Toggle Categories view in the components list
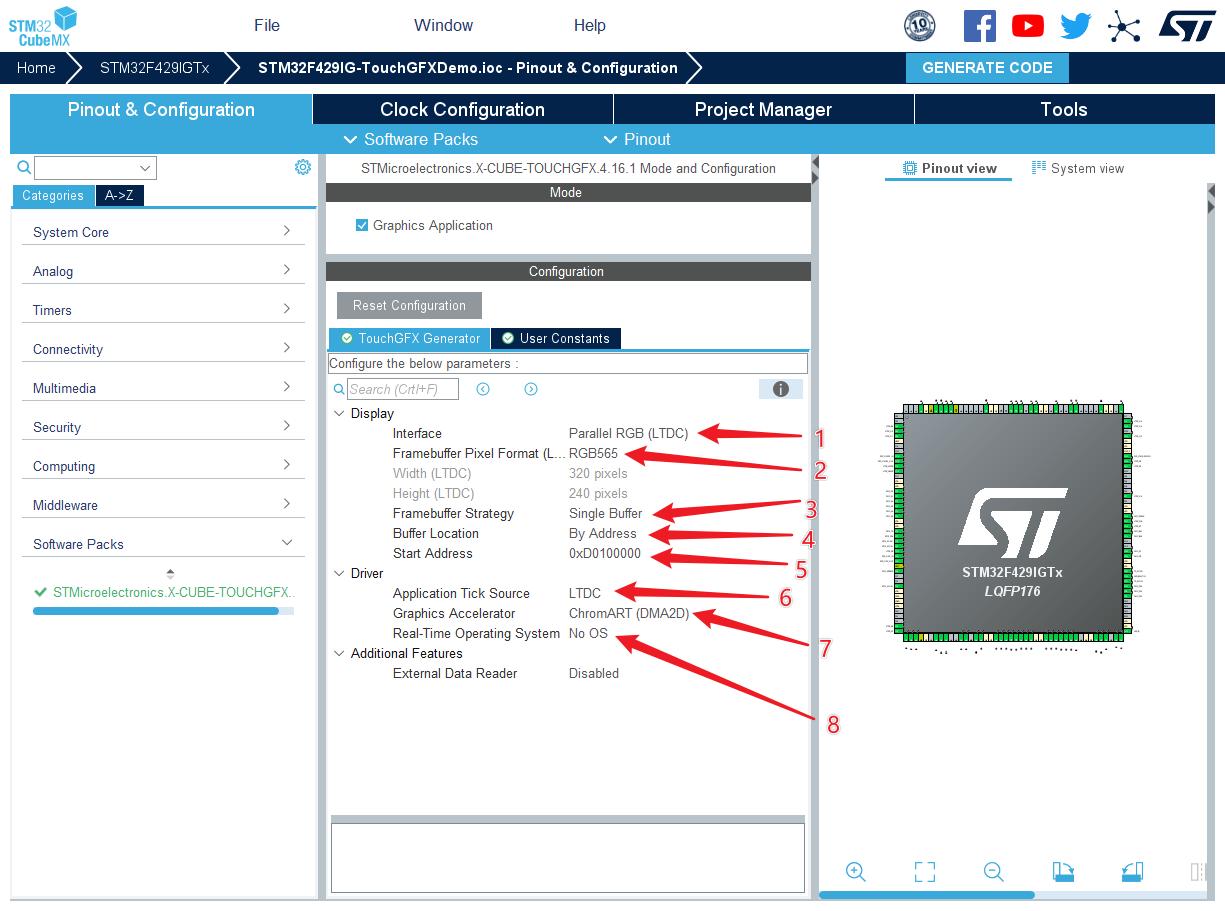 [52, 195]
